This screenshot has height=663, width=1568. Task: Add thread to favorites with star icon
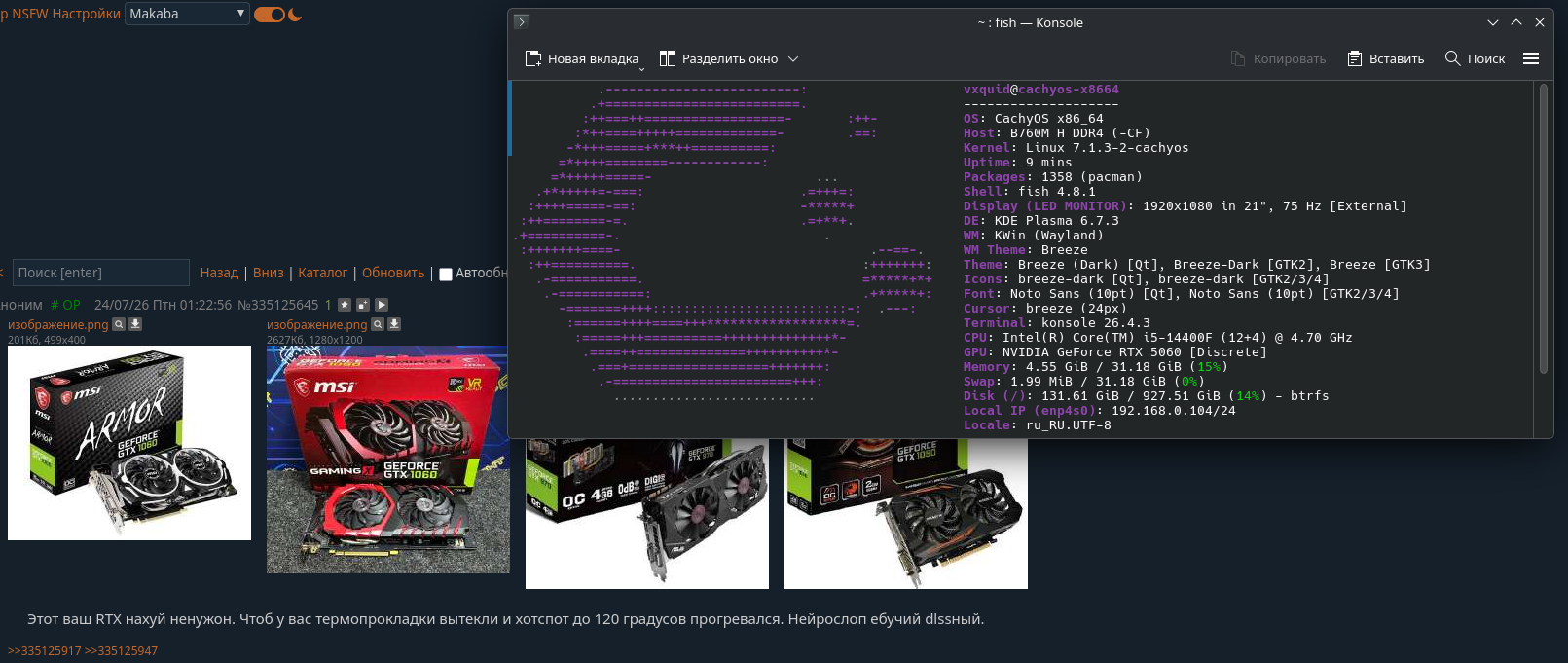pyautogui.click(x=345, y=305)
